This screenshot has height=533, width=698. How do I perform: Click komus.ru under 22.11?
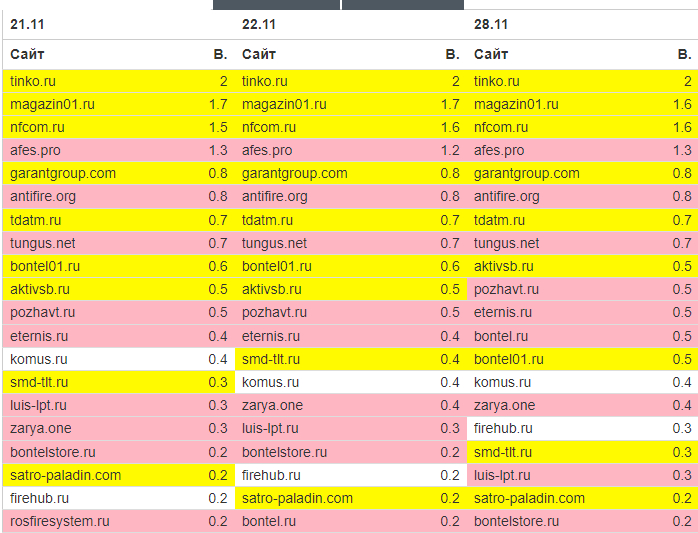click(271, 382)
